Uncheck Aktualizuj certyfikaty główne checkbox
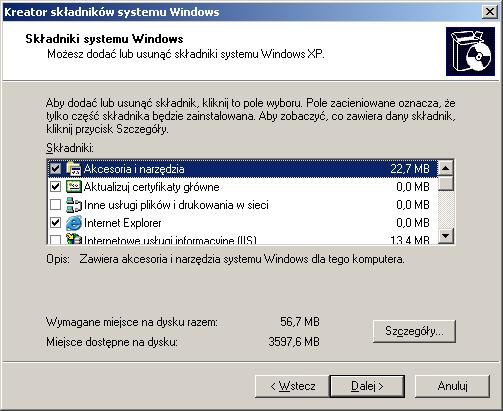 point(55,187)
